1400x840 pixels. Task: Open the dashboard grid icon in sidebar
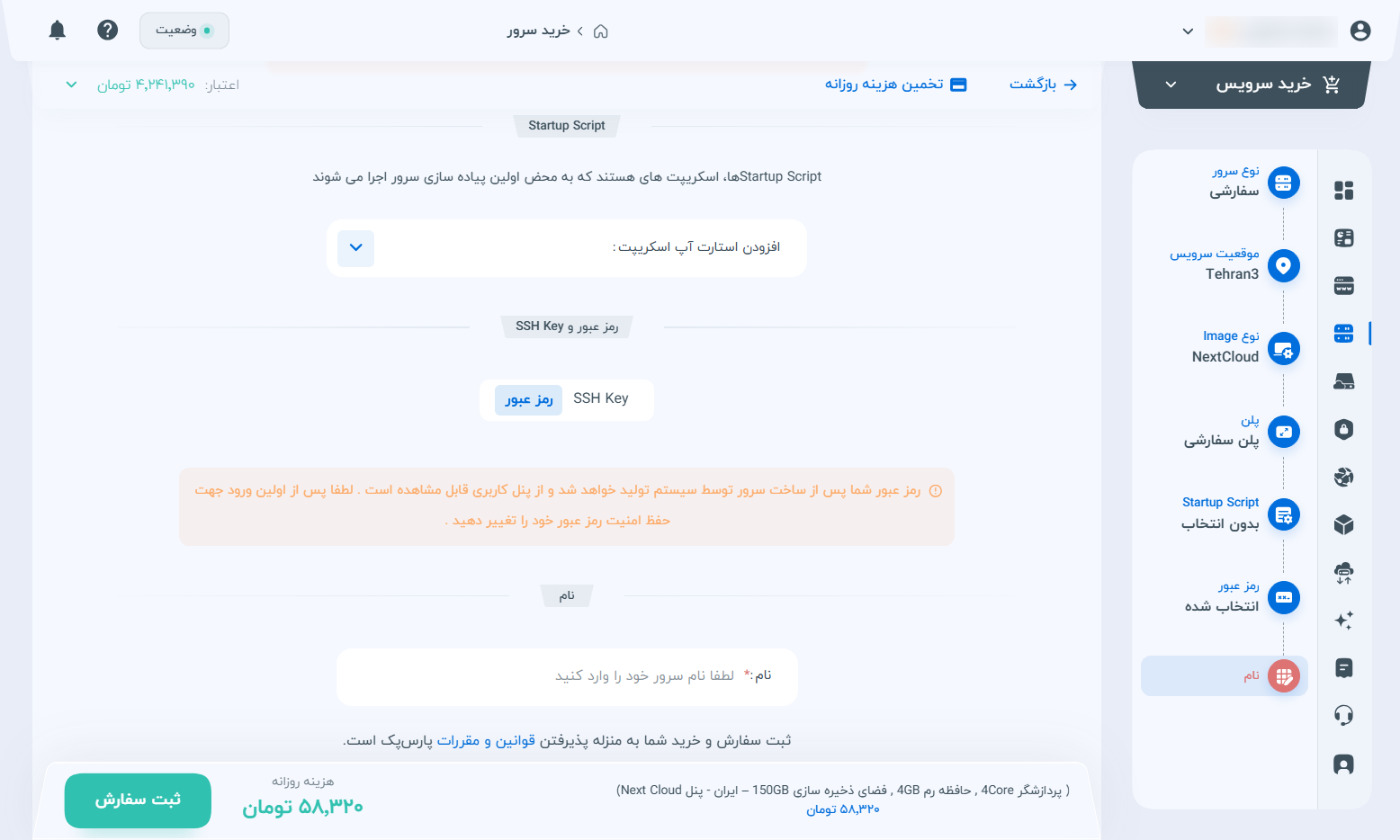coord(1343,190)
